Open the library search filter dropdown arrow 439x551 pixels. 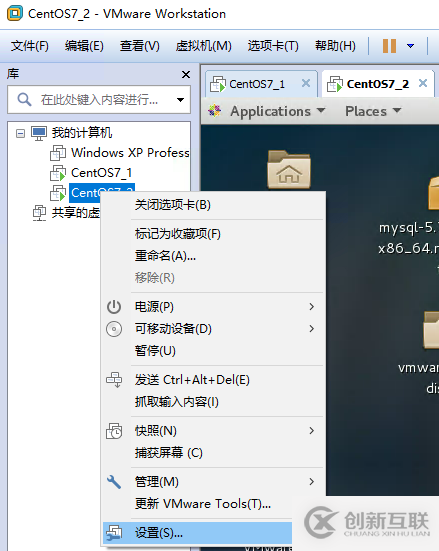pos(180,100)
